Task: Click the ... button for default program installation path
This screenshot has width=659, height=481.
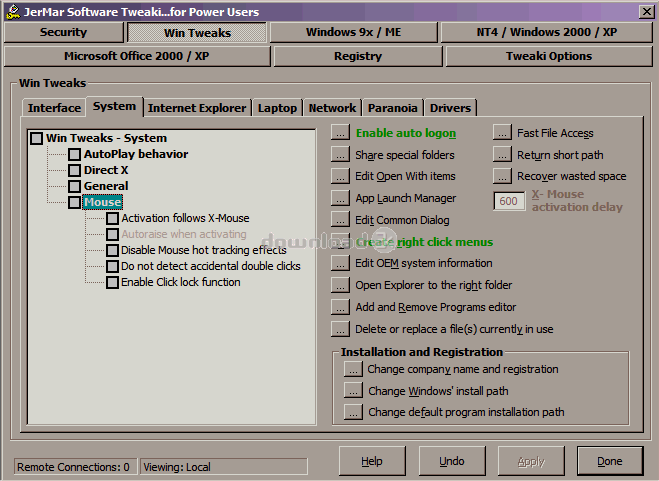Action: point(353,412)
